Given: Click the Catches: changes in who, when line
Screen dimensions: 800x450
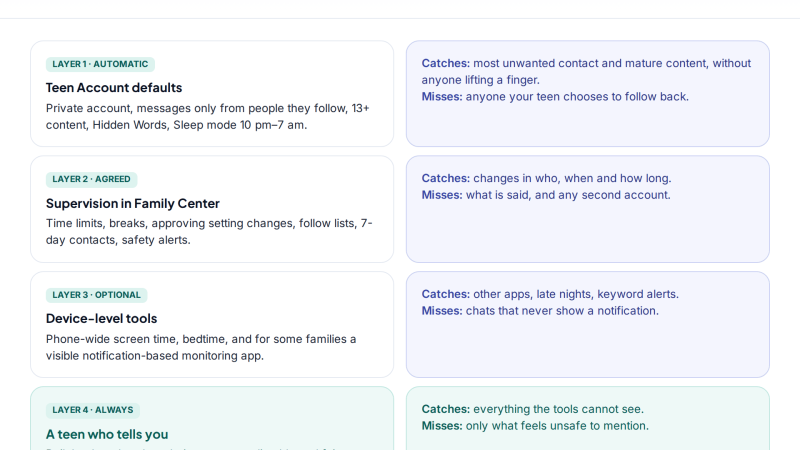Looking at the screenshot, I should (x=546, y=179).
